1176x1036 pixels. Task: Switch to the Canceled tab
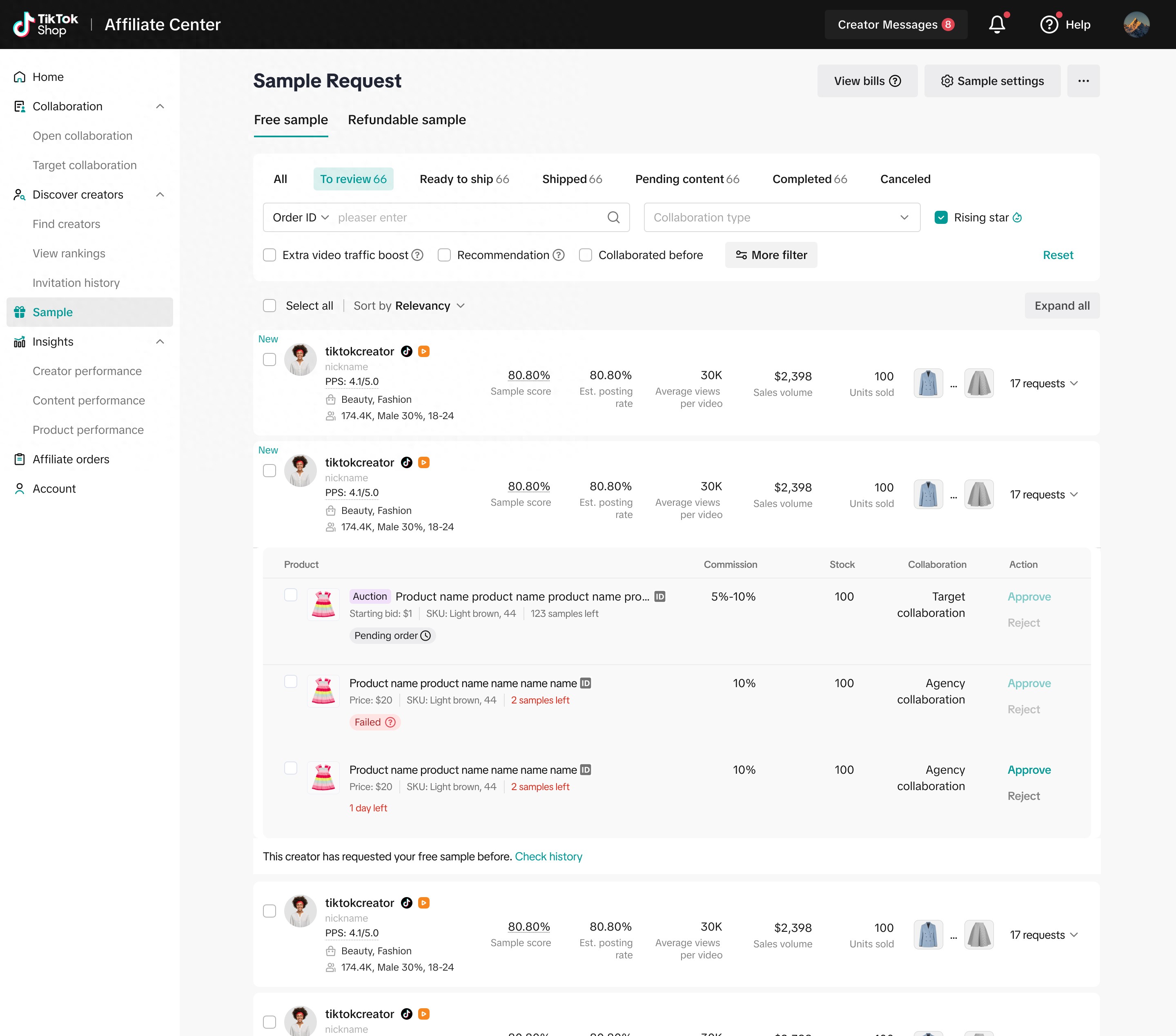pos(905,179)
